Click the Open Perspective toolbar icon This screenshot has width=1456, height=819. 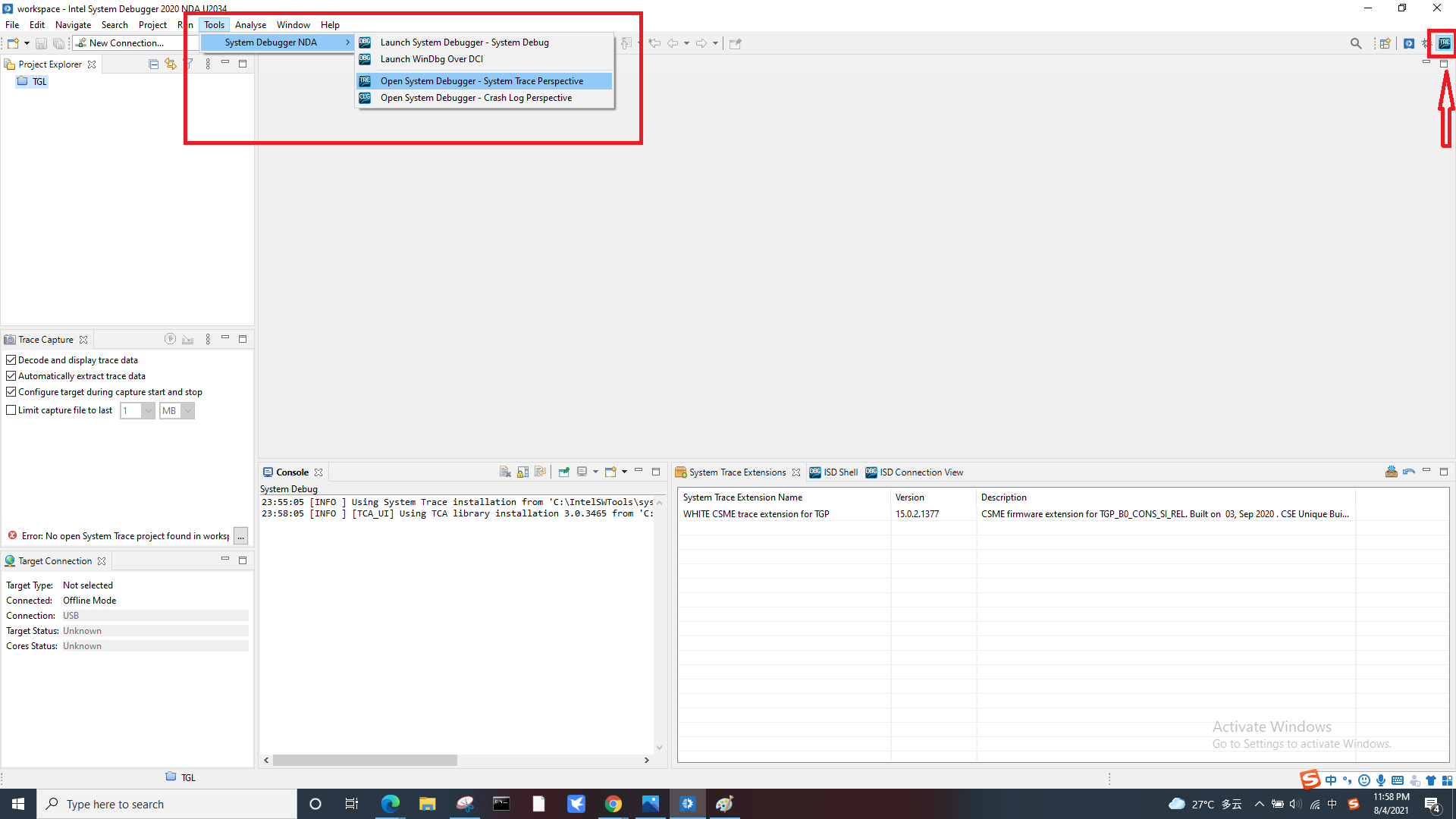[x=1385, y=43]
